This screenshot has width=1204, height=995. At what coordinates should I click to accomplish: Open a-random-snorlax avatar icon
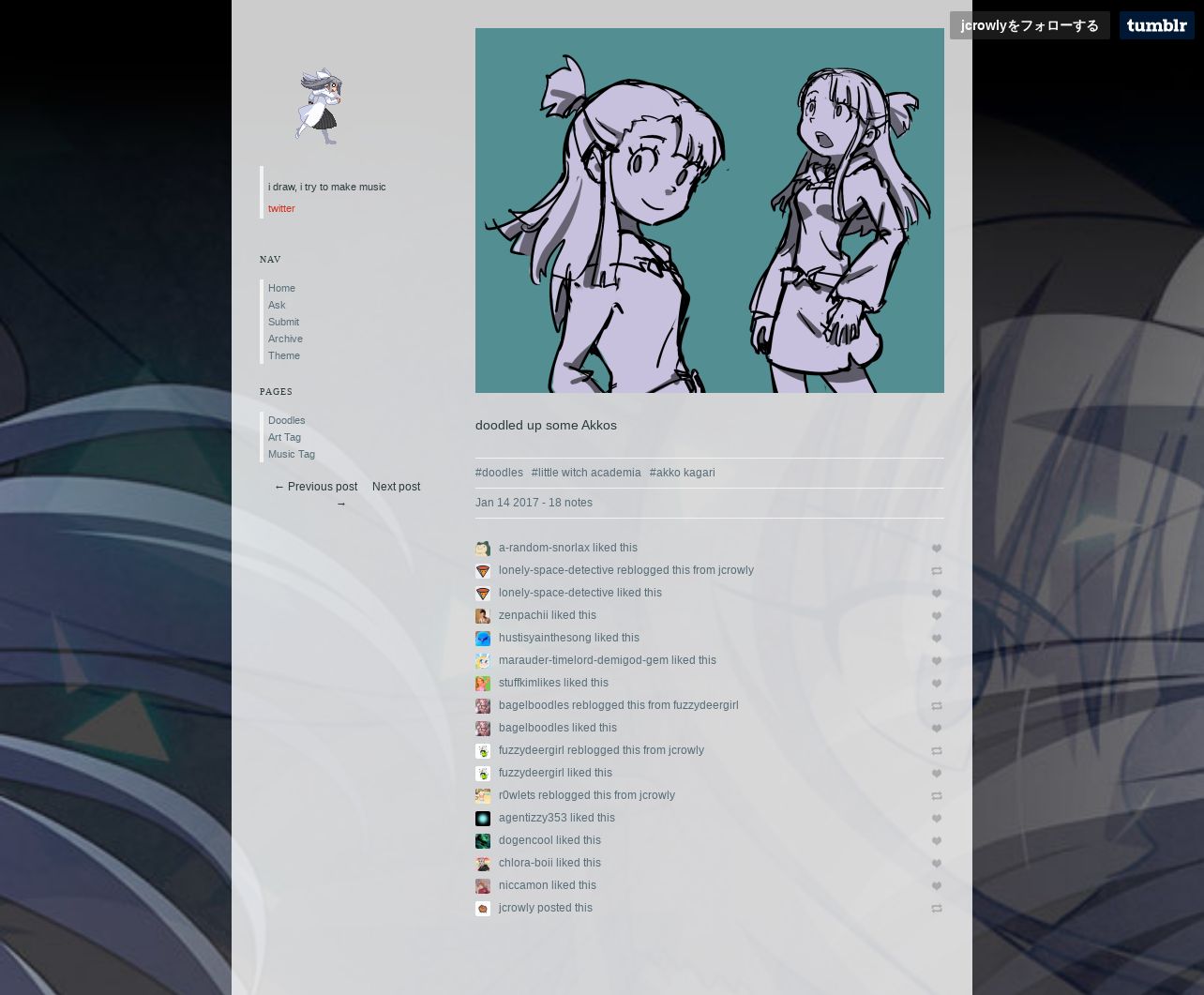(x=483, y=549)
